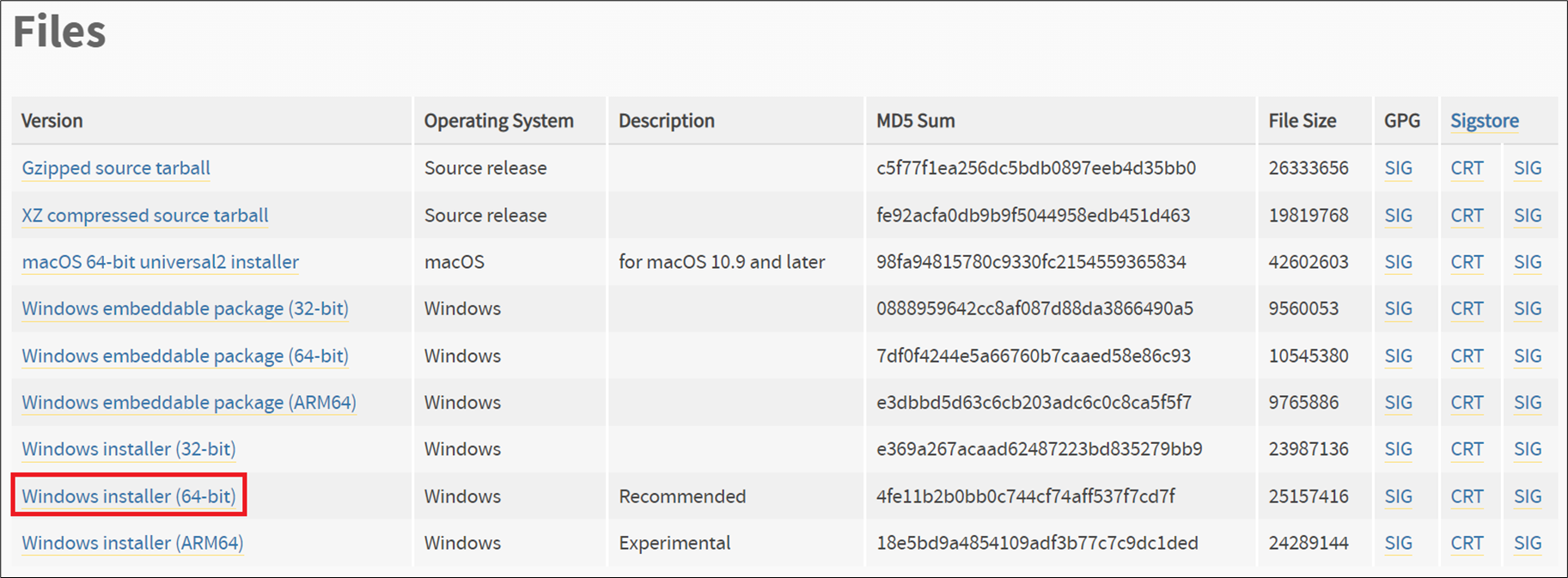Get Sigstore CRT for Windows installer (64-bit)

point(1467,496)
